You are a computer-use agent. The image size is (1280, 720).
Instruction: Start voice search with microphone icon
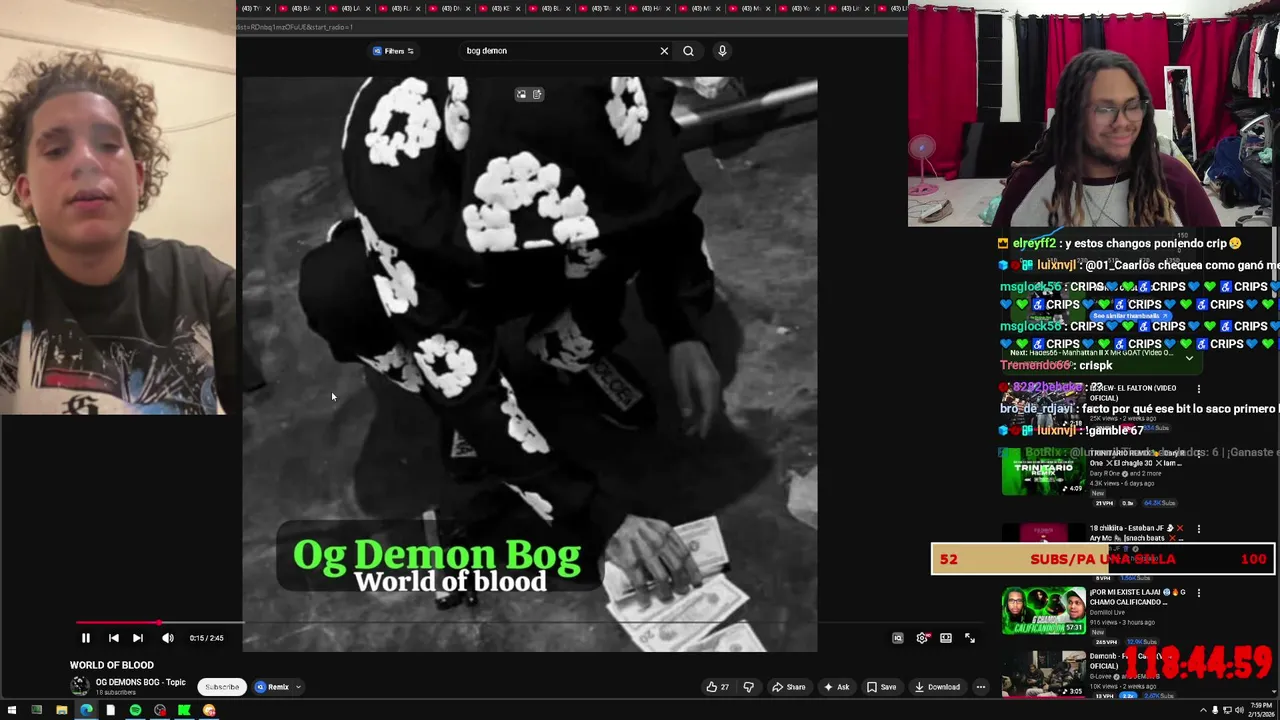click(722, 51)
